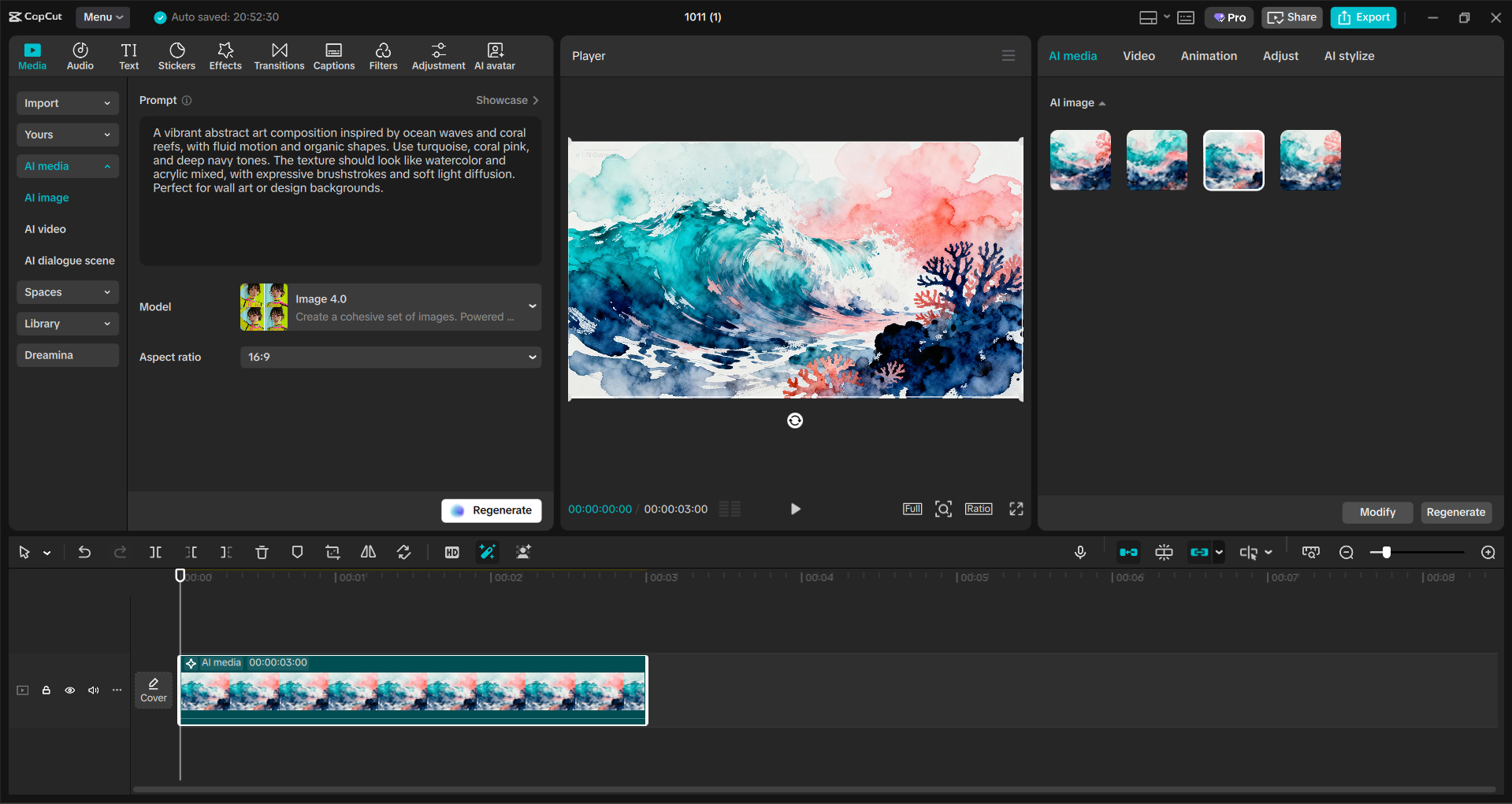Record a voiceover with the microphone icon

[x=1080, y=552]
